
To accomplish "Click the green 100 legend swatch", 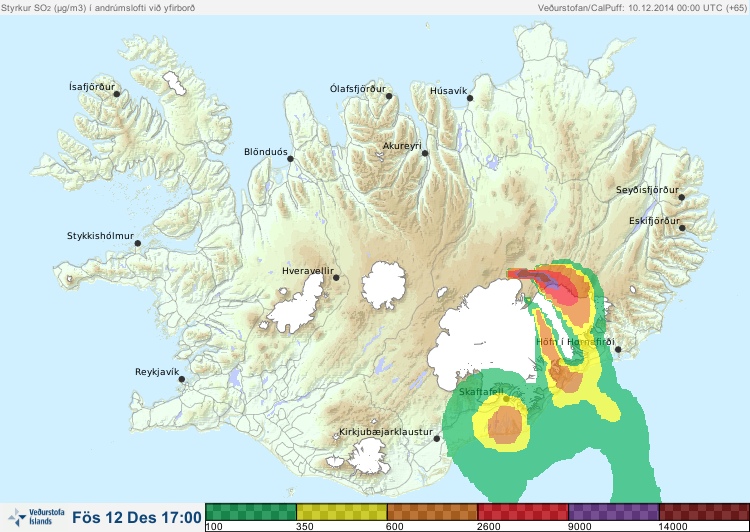I will pos(251,512).
